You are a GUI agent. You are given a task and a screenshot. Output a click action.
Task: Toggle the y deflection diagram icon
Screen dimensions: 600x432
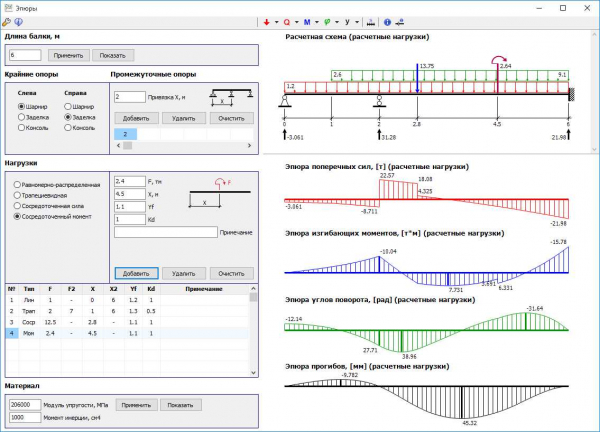pos(347,22)
